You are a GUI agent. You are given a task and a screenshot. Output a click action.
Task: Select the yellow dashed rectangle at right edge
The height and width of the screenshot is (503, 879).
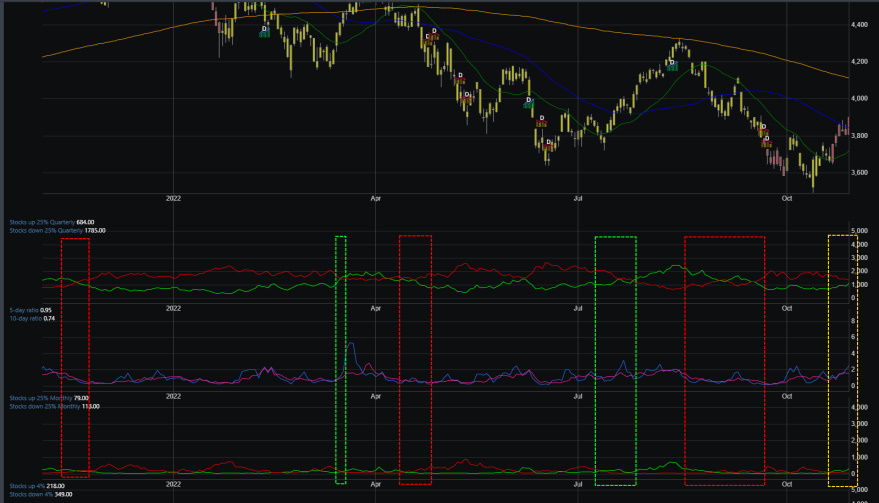(830, 360)
